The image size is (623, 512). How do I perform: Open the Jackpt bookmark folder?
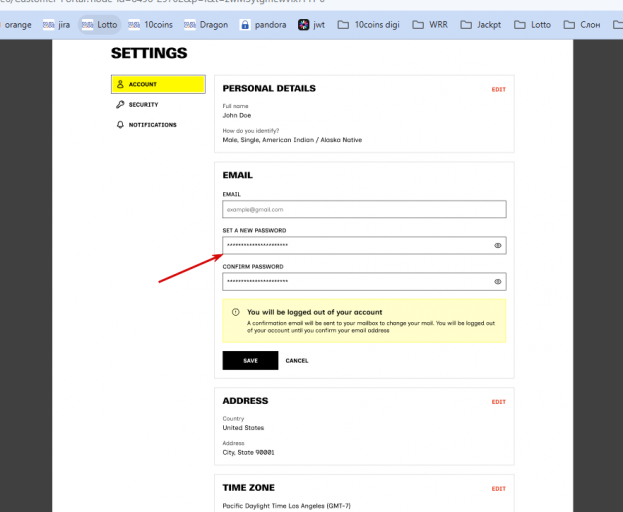click(x=481, y=25)
